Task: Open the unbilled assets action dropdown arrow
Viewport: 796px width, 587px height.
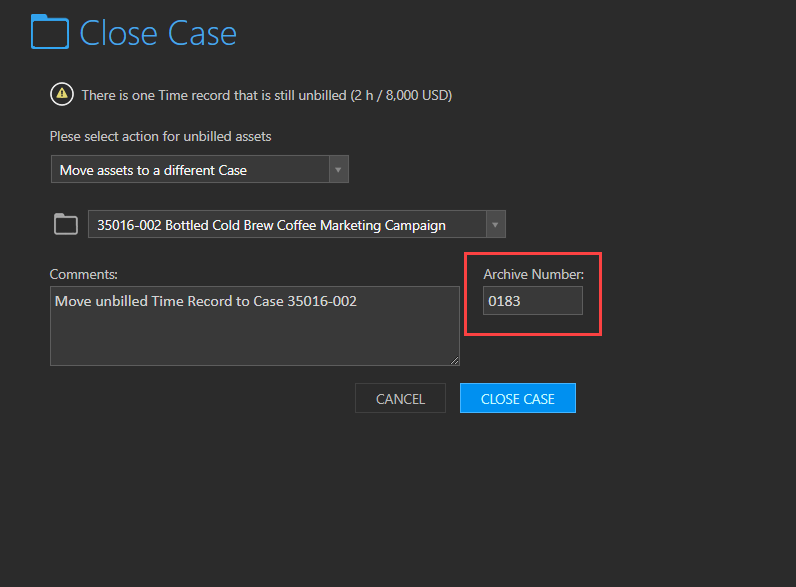Action: tap(338, 170)
